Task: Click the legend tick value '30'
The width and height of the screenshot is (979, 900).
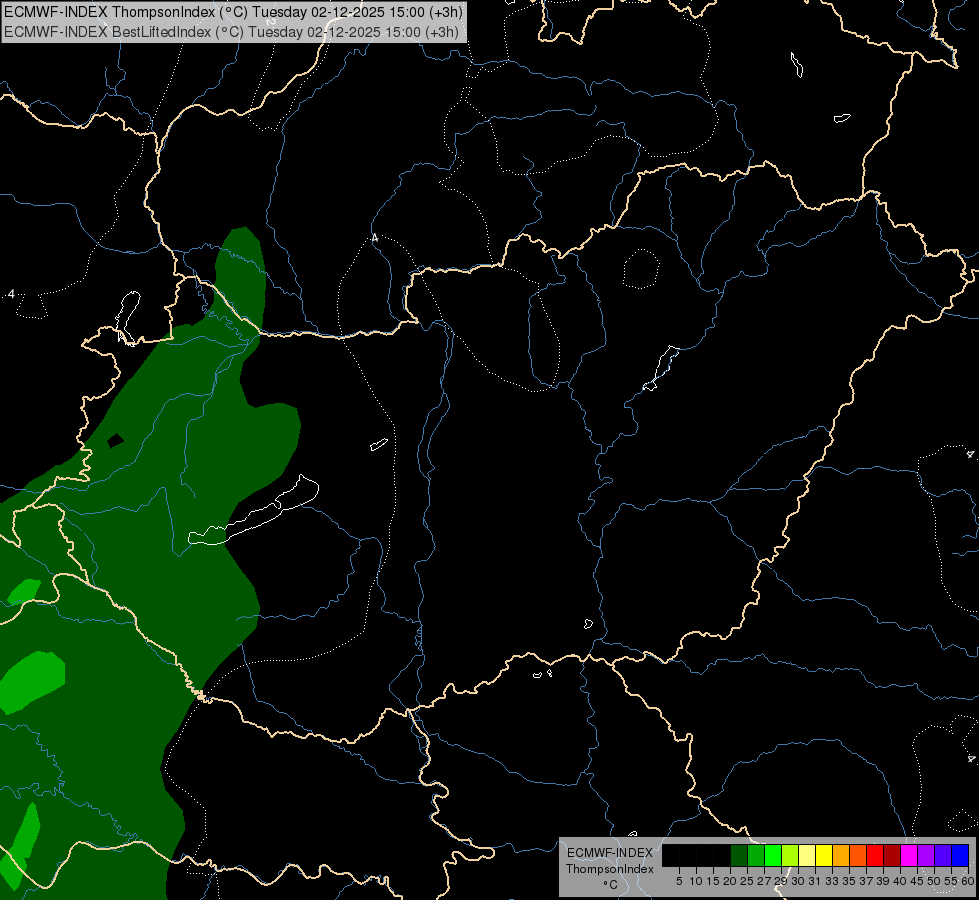Action: pos(798,881)
